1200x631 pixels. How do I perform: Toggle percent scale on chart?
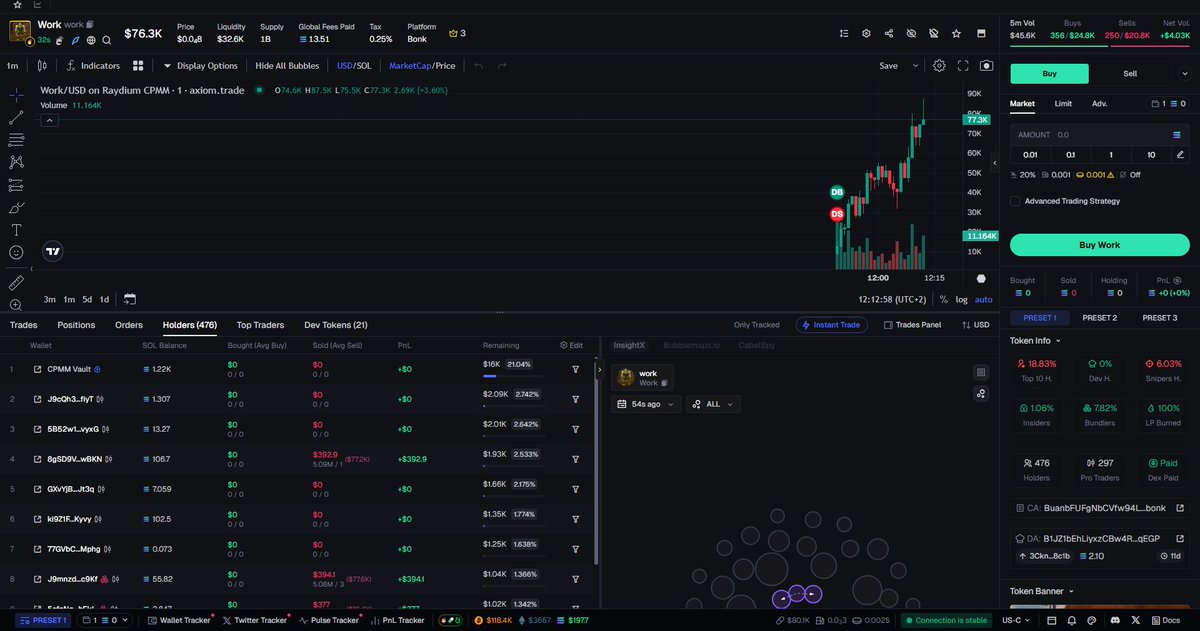click(943, 299)
